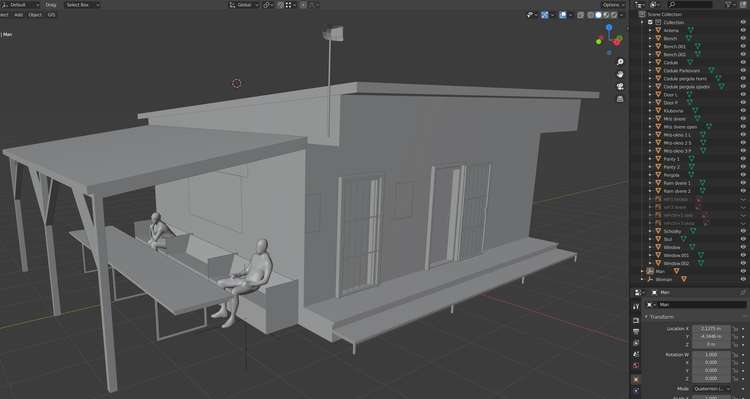Toggle viewport gizmos button
Viewport: 750px width, 399px height.
point(545,15)
